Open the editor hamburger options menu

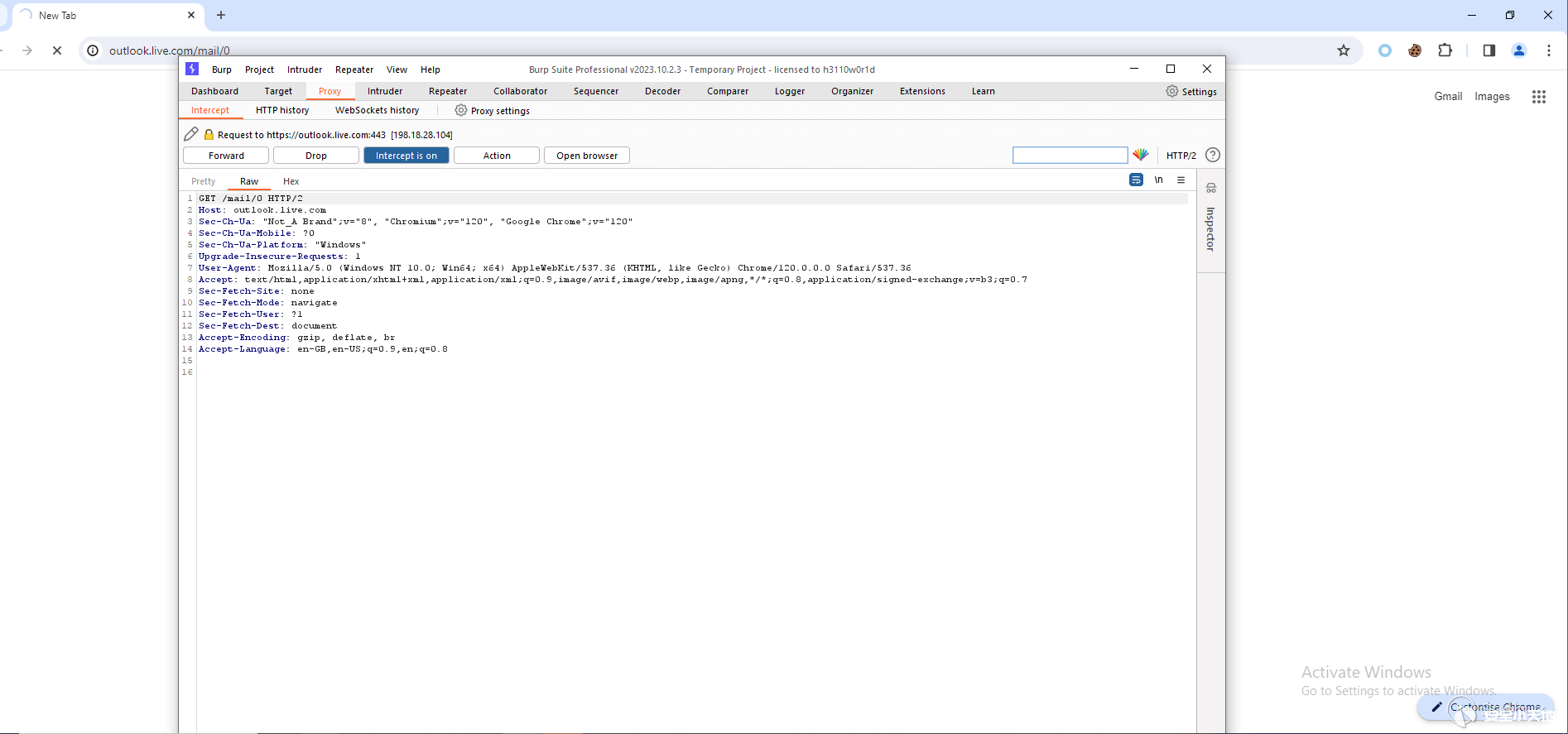point(1181,180)
